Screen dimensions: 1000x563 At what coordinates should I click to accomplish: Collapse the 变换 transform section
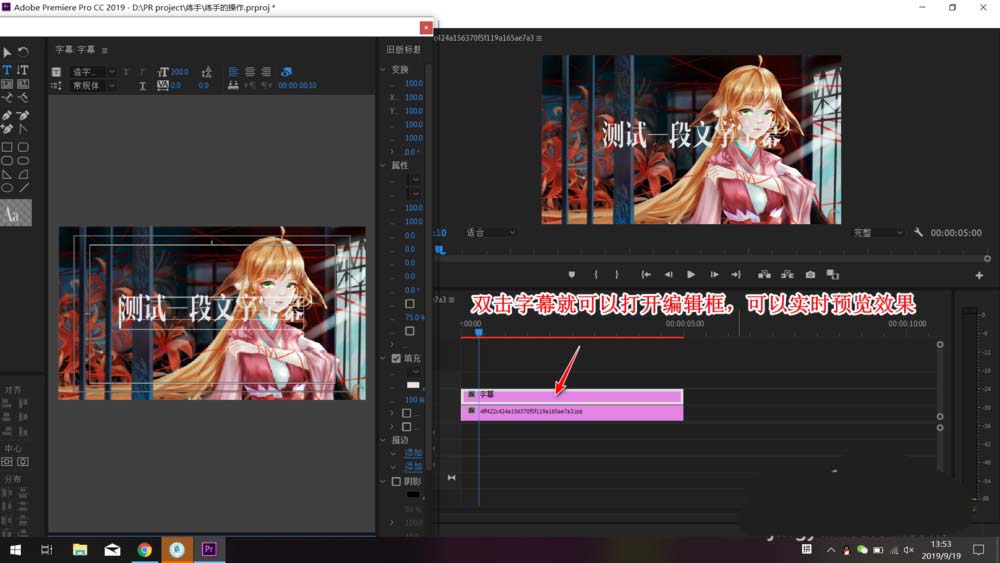[383, 69]
